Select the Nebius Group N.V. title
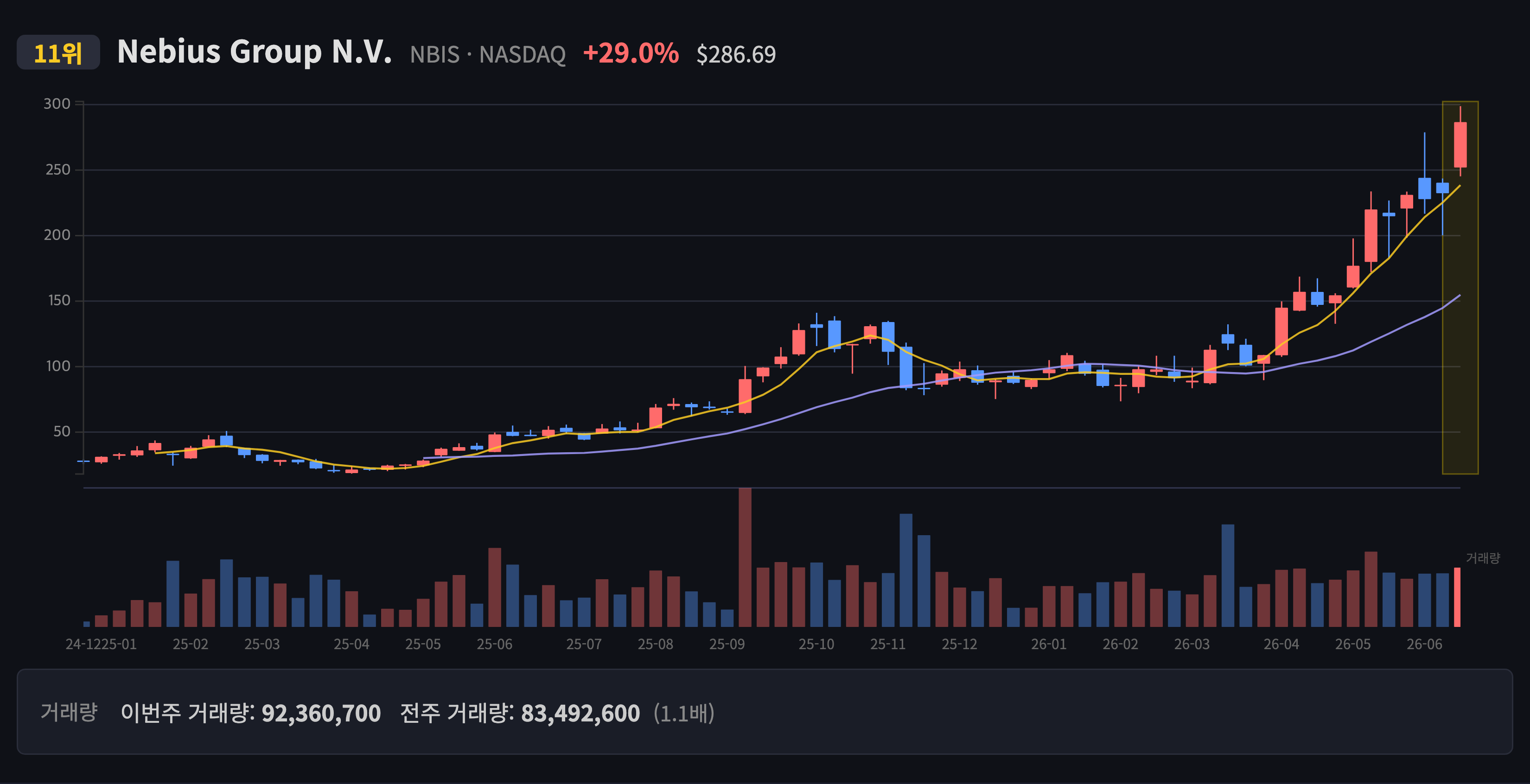Viewport: 1530px width, 784px height. [x=254, y=51]
